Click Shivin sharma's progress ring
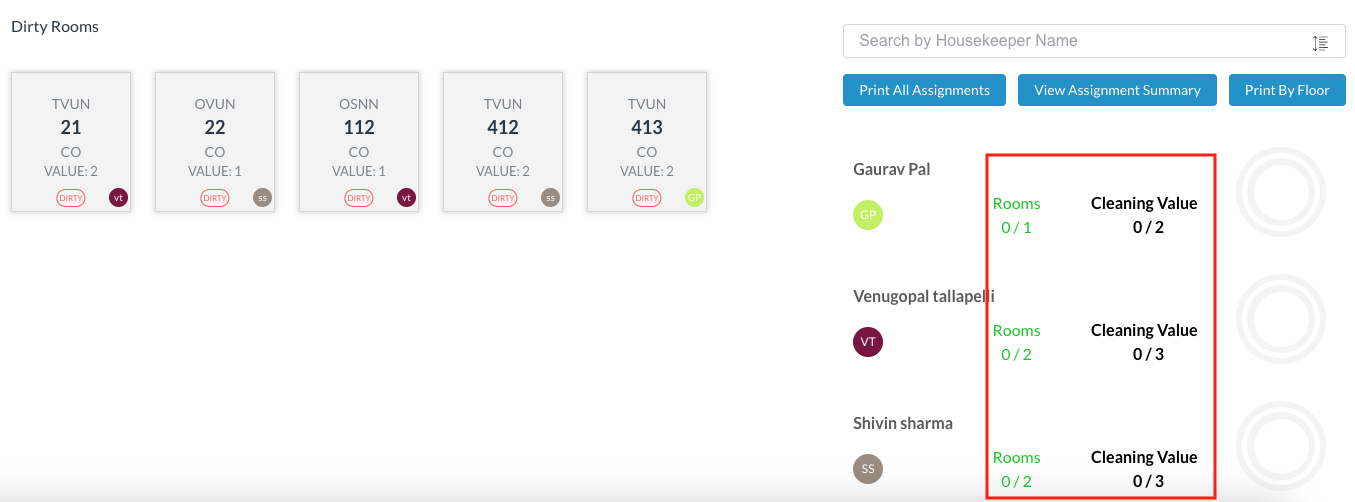The image size is (1355, 502). coord(1281,446)
